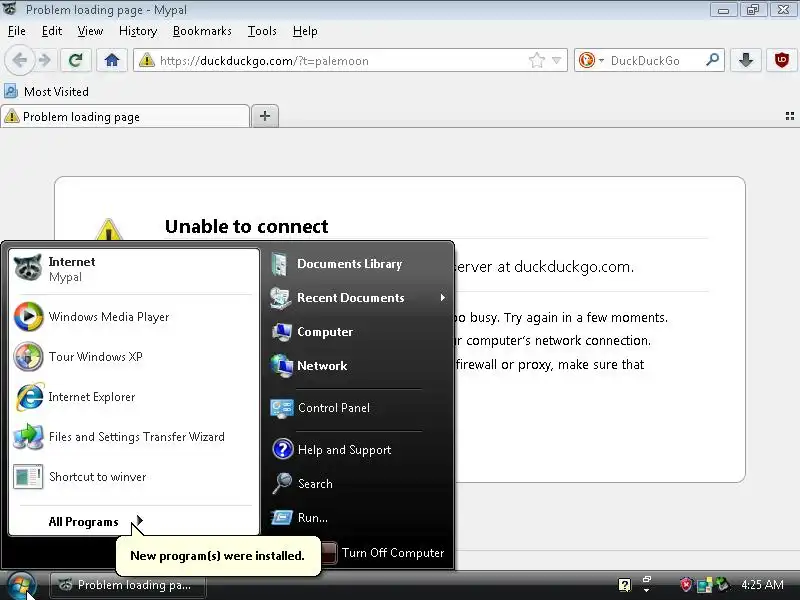Open Files and Settings Transfer Wizard
The height and width of the screenshot is (600, 800).
134,437
